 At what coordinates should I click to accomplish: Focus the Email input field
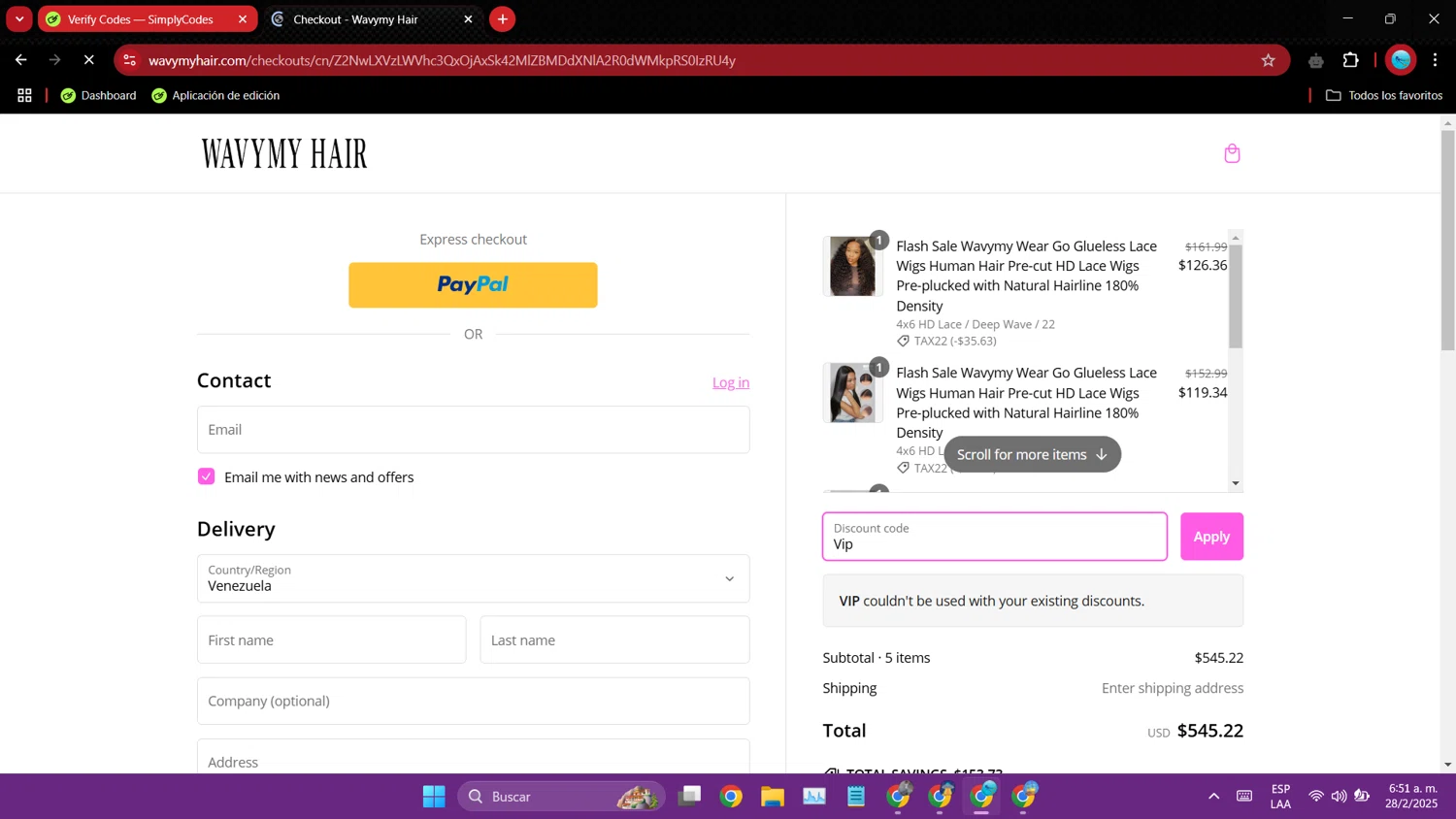pyautogui.click(x=473, y=429)
